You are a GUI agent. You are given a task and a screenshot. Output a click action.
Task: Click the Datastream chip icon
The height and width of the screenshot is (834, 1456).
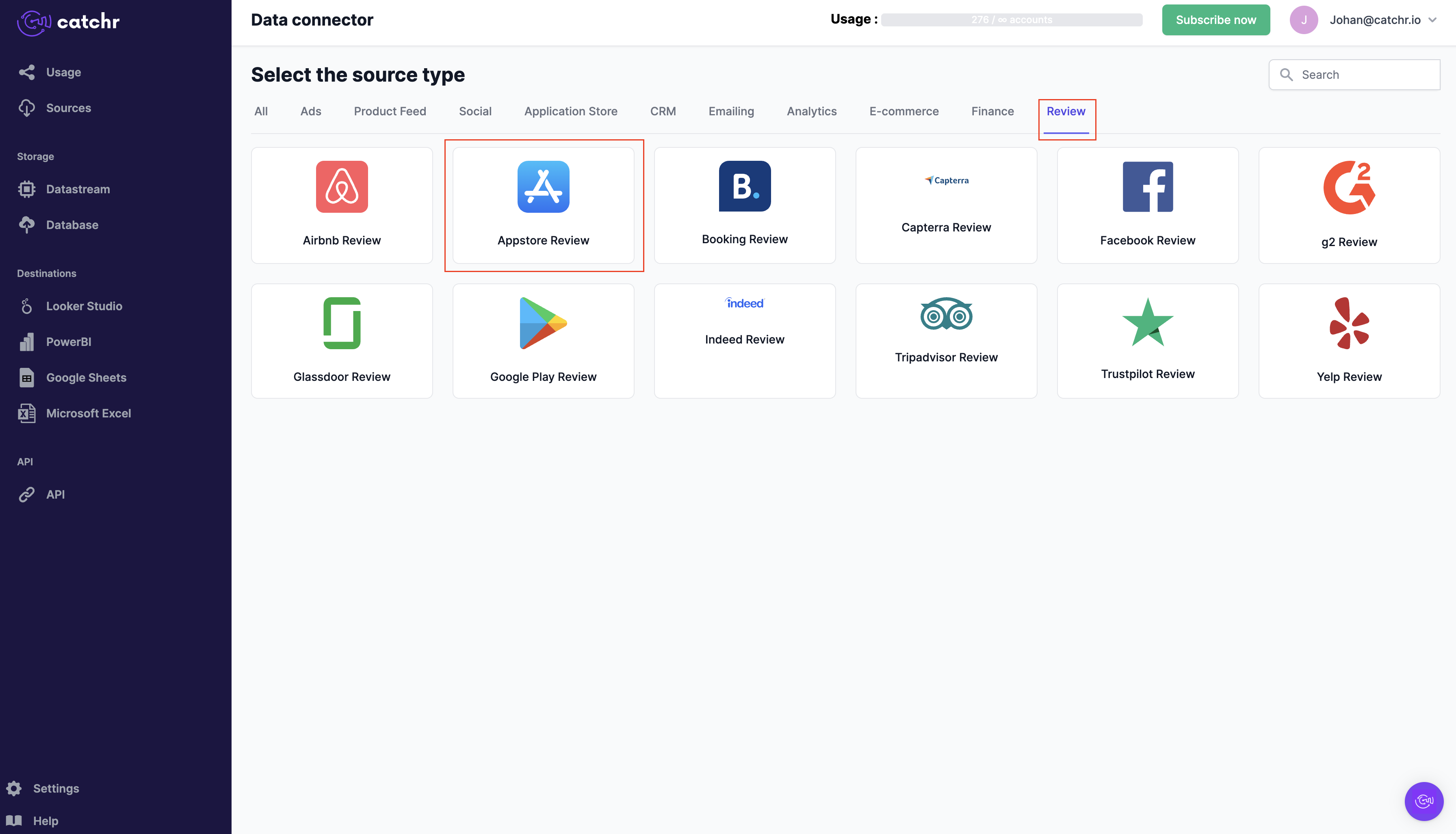(27, 189)
